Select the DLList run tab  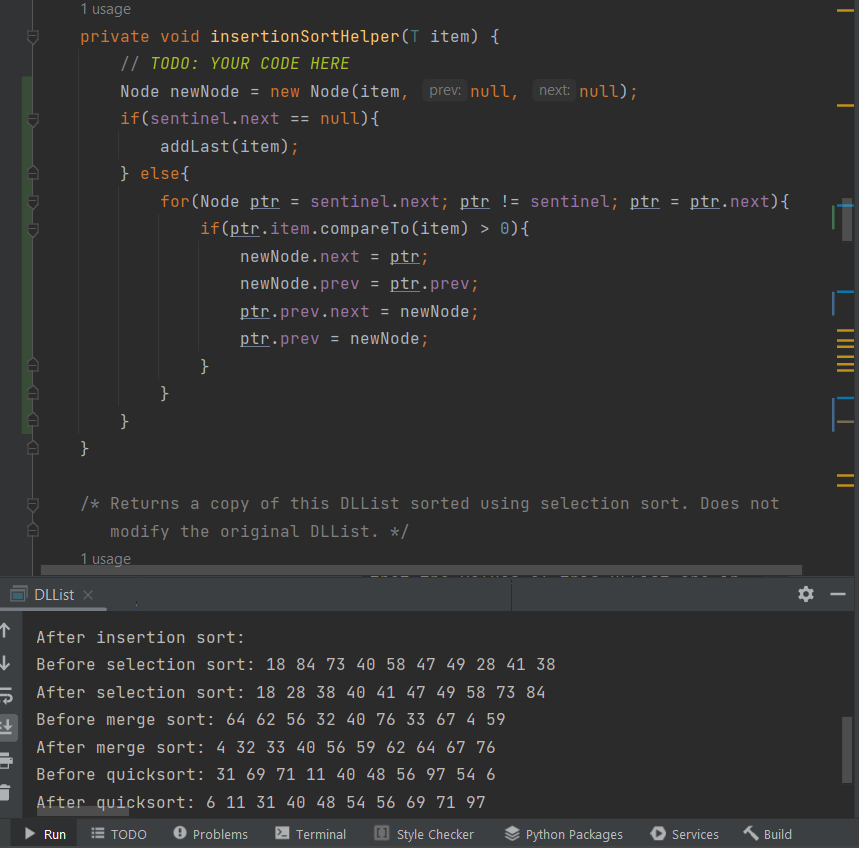click(x=53, y=595)
